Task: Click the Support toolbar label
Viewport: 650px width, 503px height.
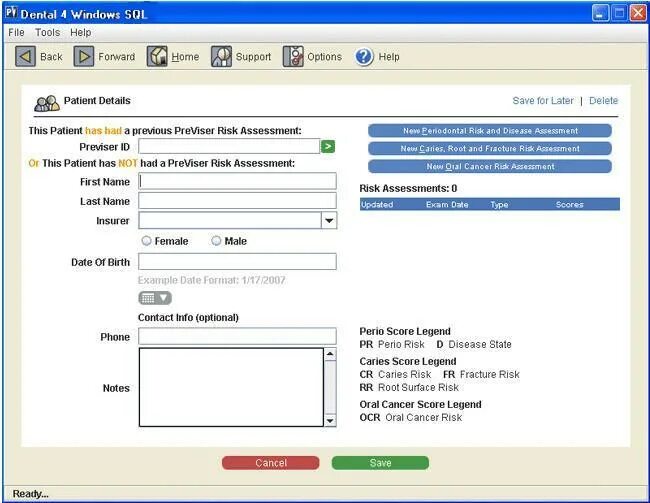Action: click(253, 57)
